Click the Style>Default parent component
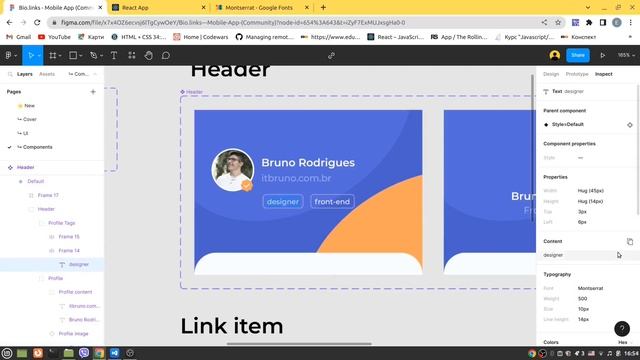The image size is (640, 360). click(568, 124)
